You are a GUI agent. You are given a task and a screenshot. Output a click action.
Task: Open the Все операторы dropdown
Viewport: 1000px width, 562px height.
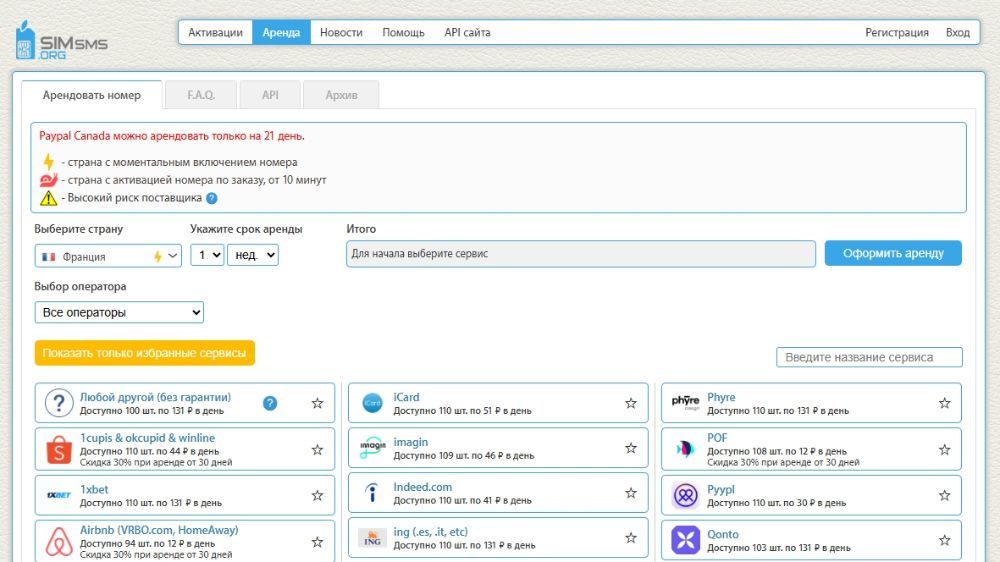click(119, 313)
